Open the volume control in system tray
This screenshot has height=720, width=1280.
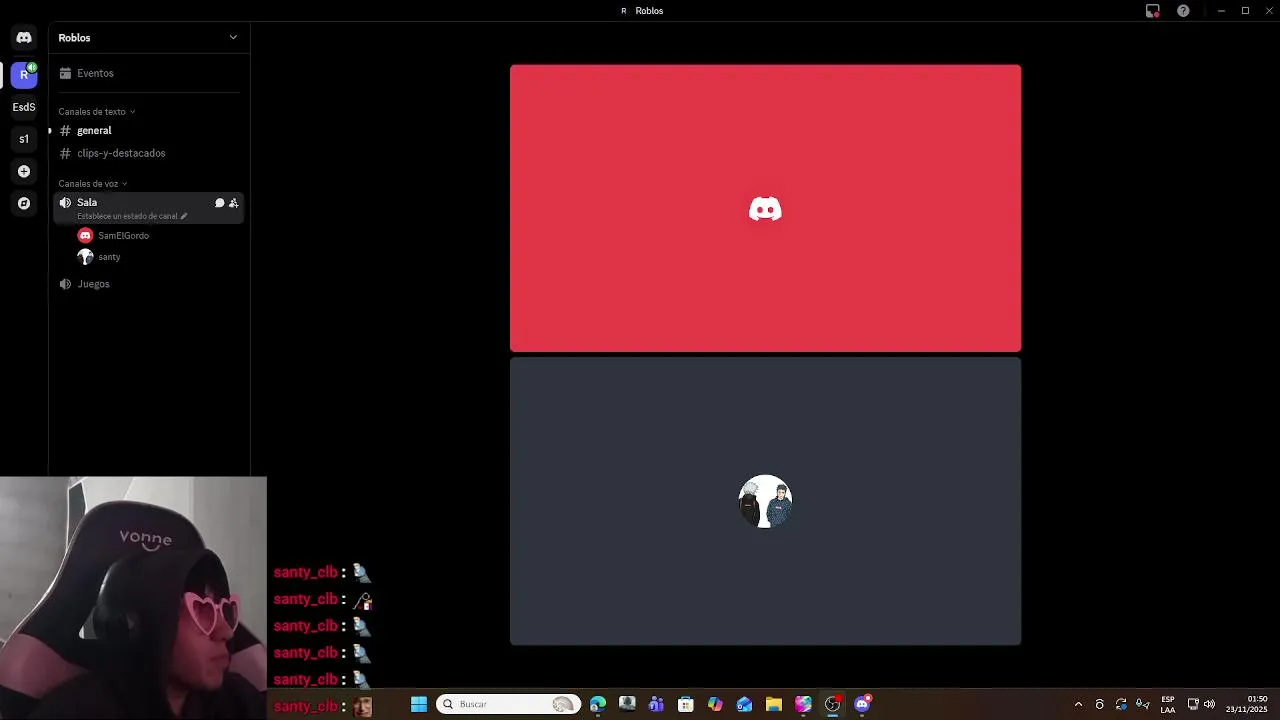click(1210, 704)
